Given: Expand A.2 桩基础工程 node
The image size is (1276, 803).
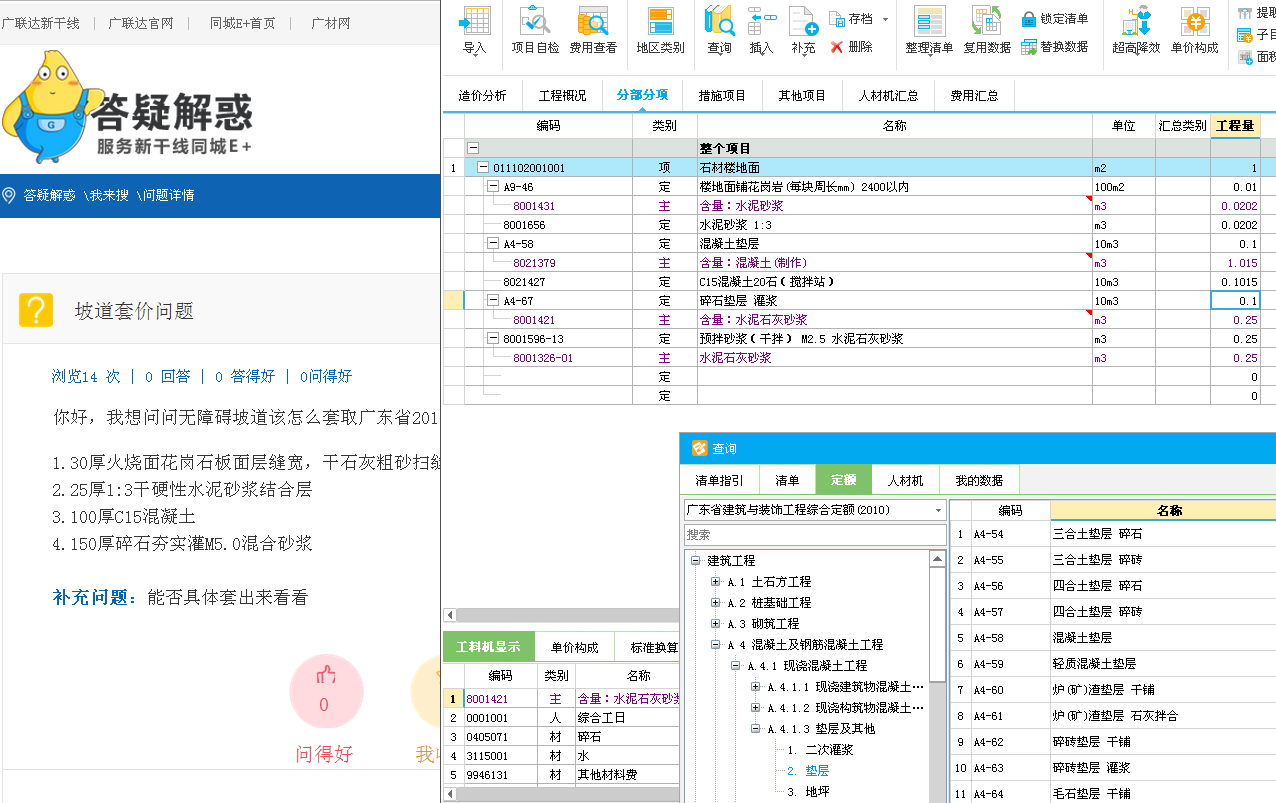Looking at the screenshot, I should click(x=715, y=603).
